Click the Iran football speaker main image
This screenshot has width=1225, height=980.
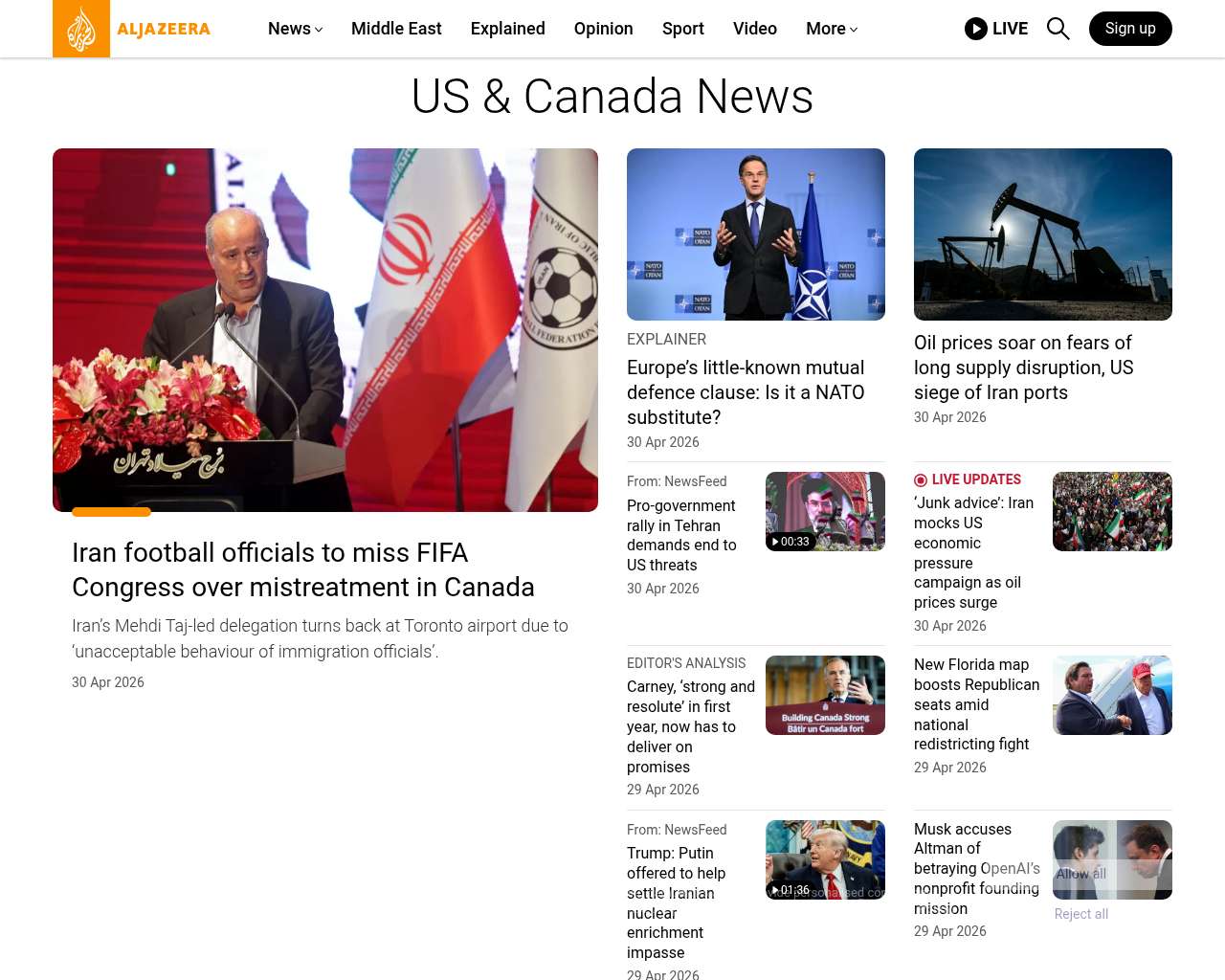tap(325, 330)
